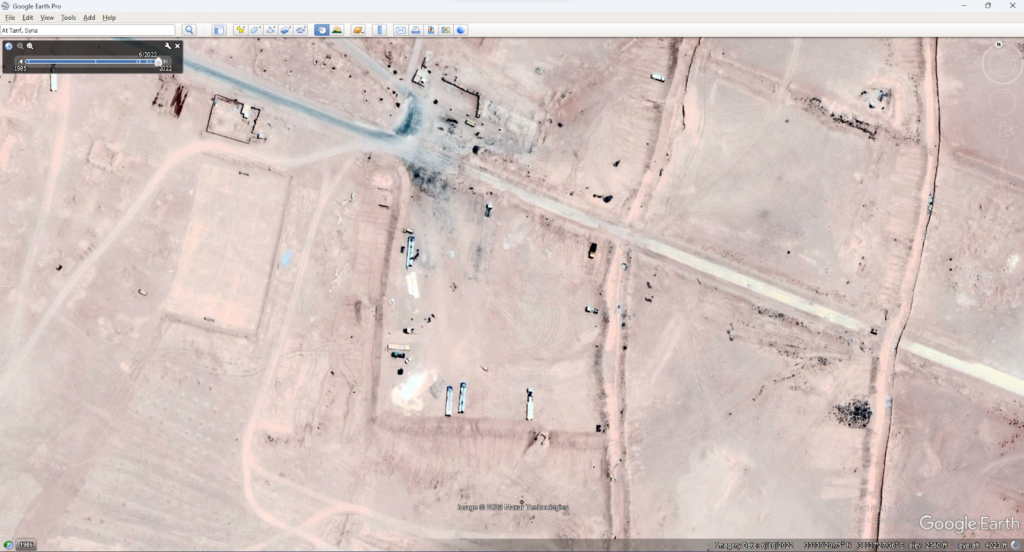The width and height of the screenshot is (1024, 552).
Task: Open the View menu
Action: click(47, 17)
